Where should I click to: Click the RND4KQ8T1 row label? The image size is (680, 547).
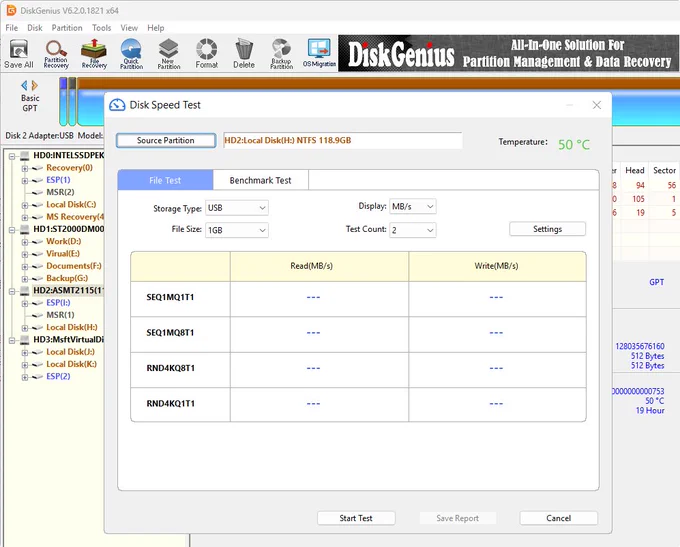click(170, 368)
